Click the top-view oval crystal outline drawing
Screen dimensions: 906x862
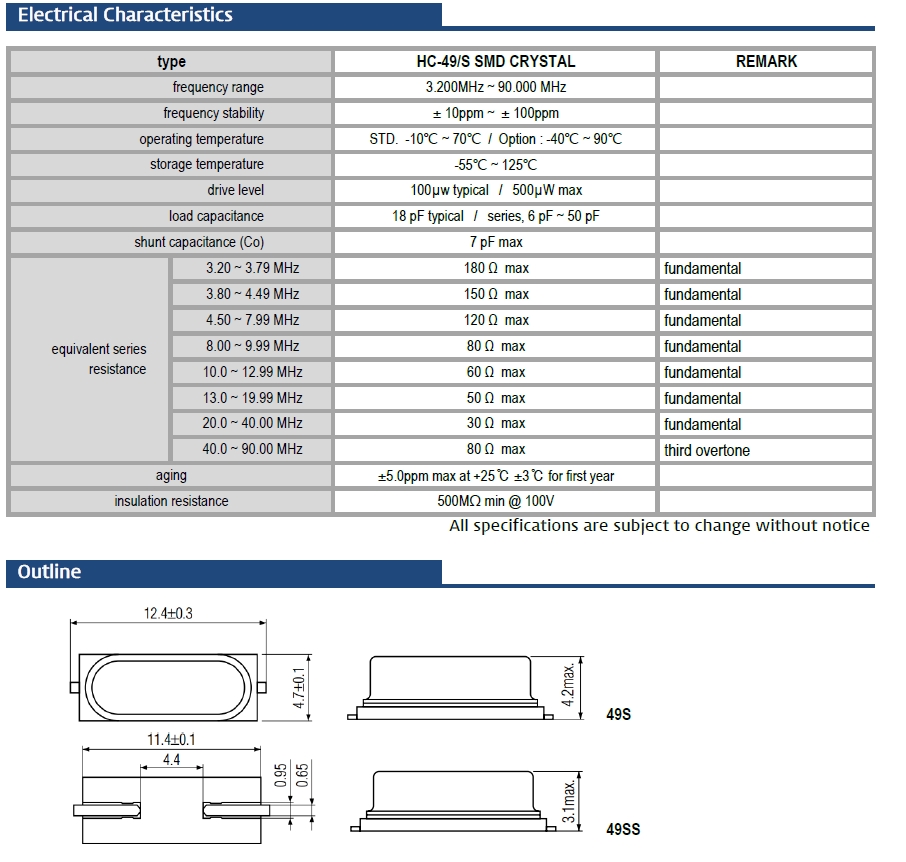169,686
